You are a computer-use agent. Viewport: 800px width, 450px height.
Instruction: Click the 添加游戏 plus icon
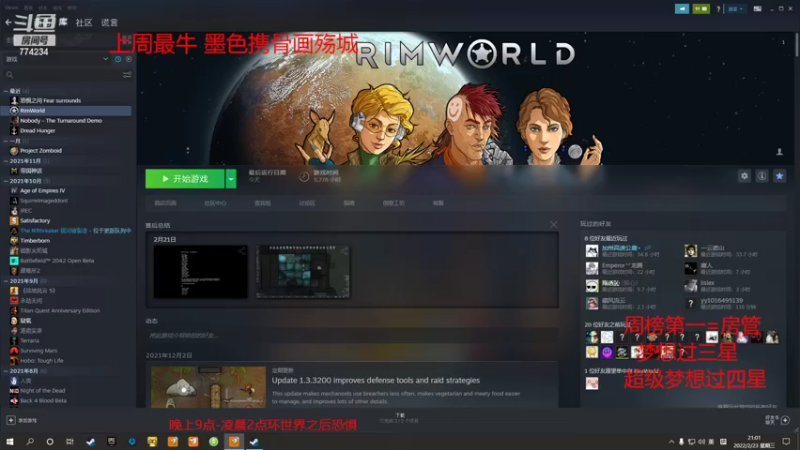tap(11, 420)
